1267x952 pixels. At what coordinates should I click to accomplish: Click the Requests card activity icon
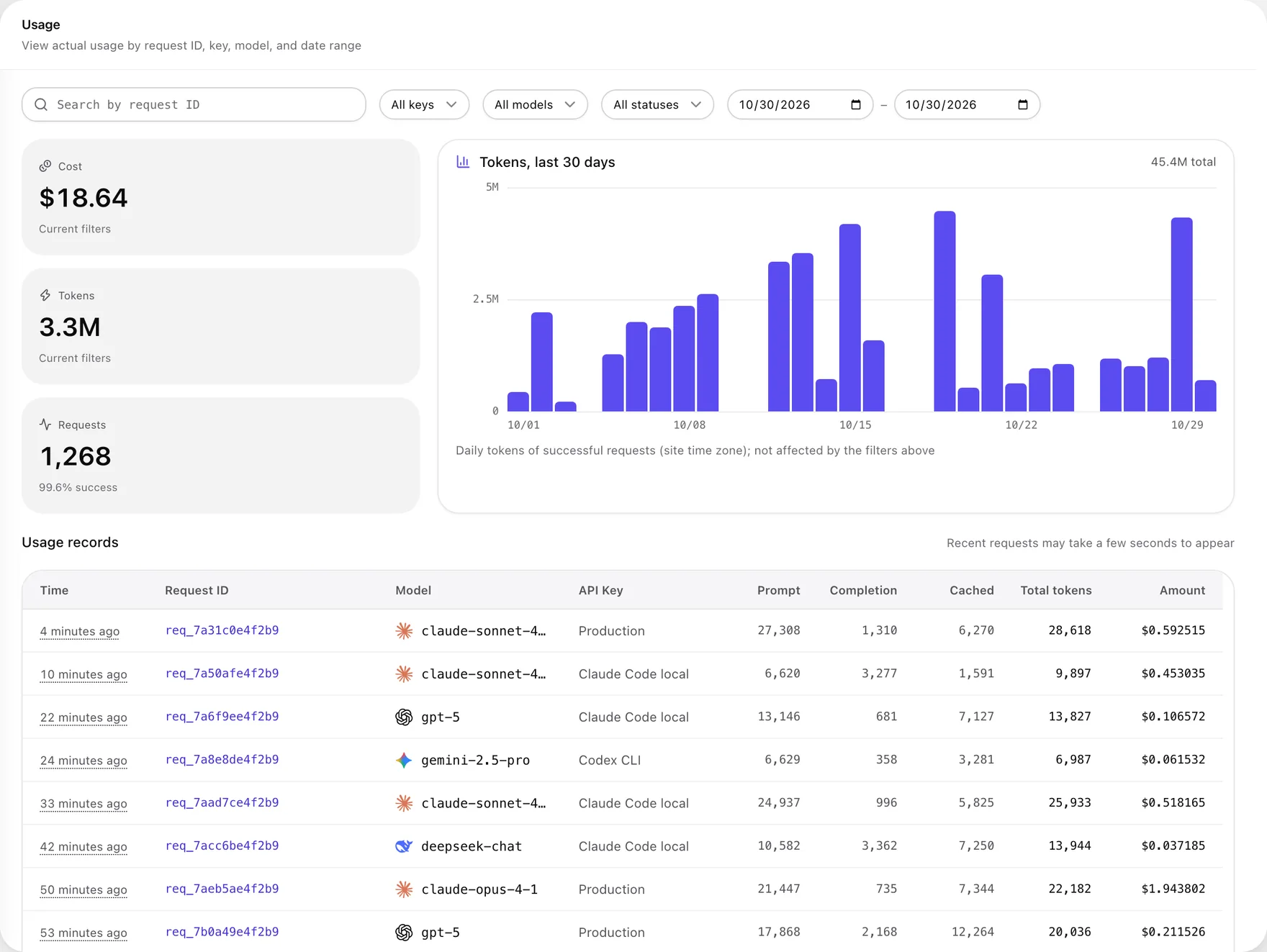(45, 425)
